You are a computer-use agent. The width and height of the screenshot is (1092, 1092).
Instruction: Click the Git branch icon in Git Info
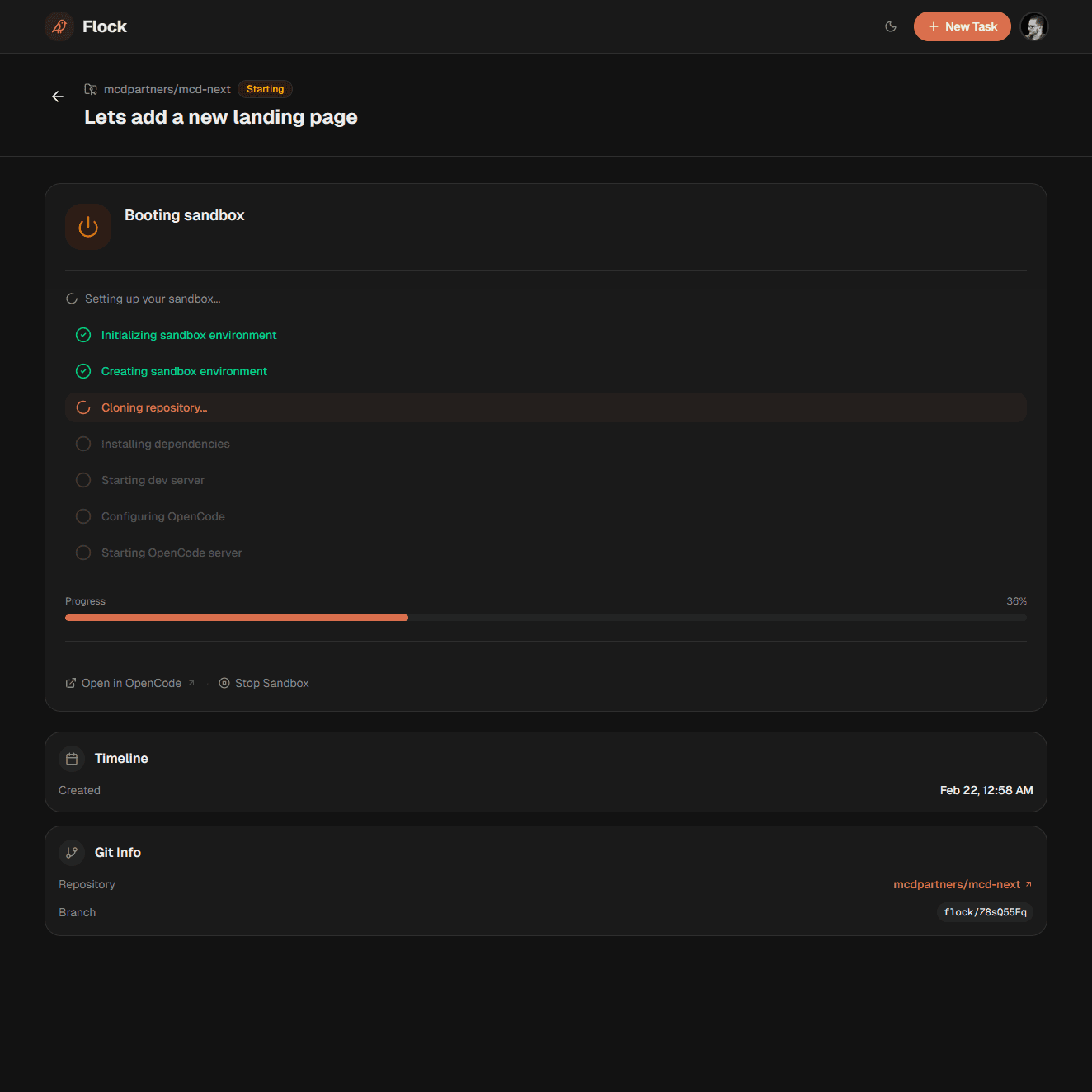(71, 852)
